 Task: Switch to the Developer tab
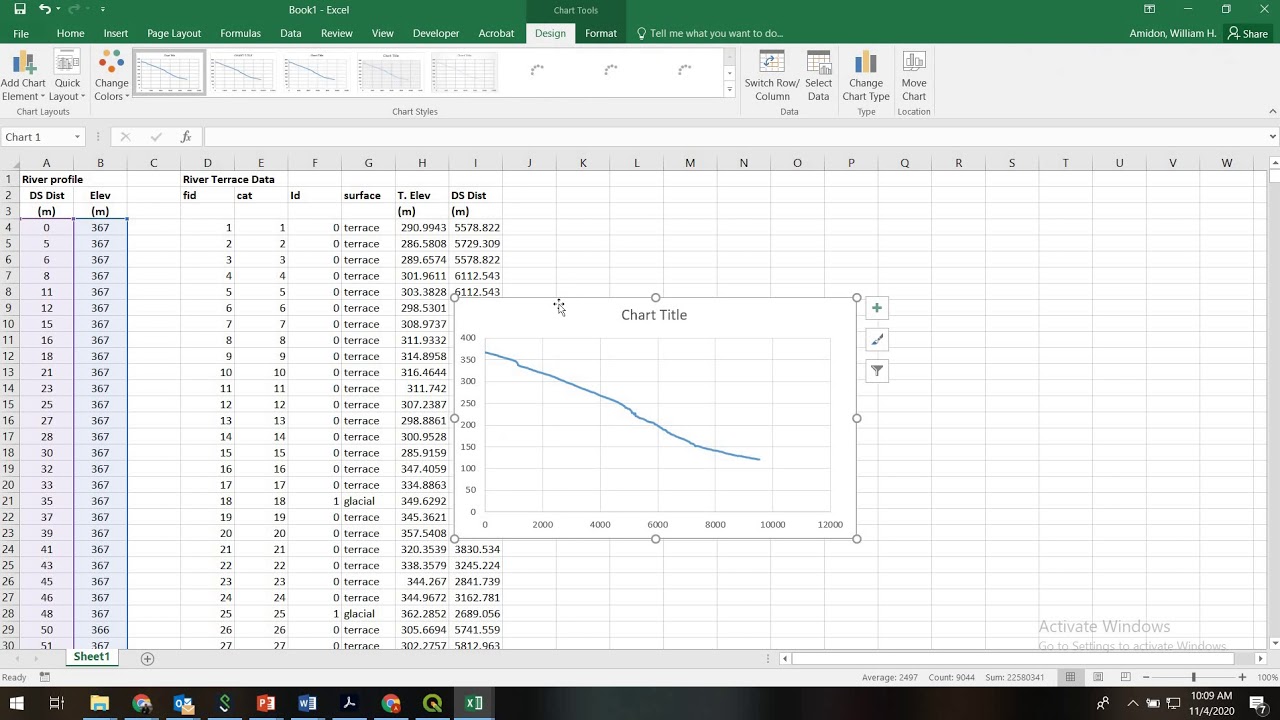pyautogui.click(x=436, y=33)
